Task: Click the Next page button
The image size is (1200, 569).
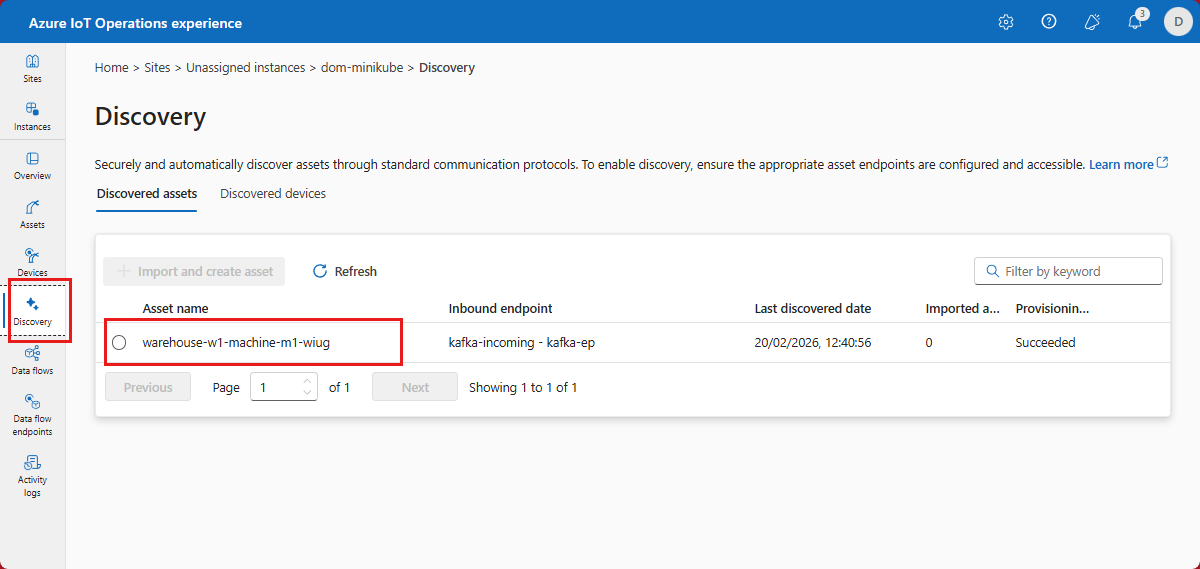Action: (x=415, y=387)
